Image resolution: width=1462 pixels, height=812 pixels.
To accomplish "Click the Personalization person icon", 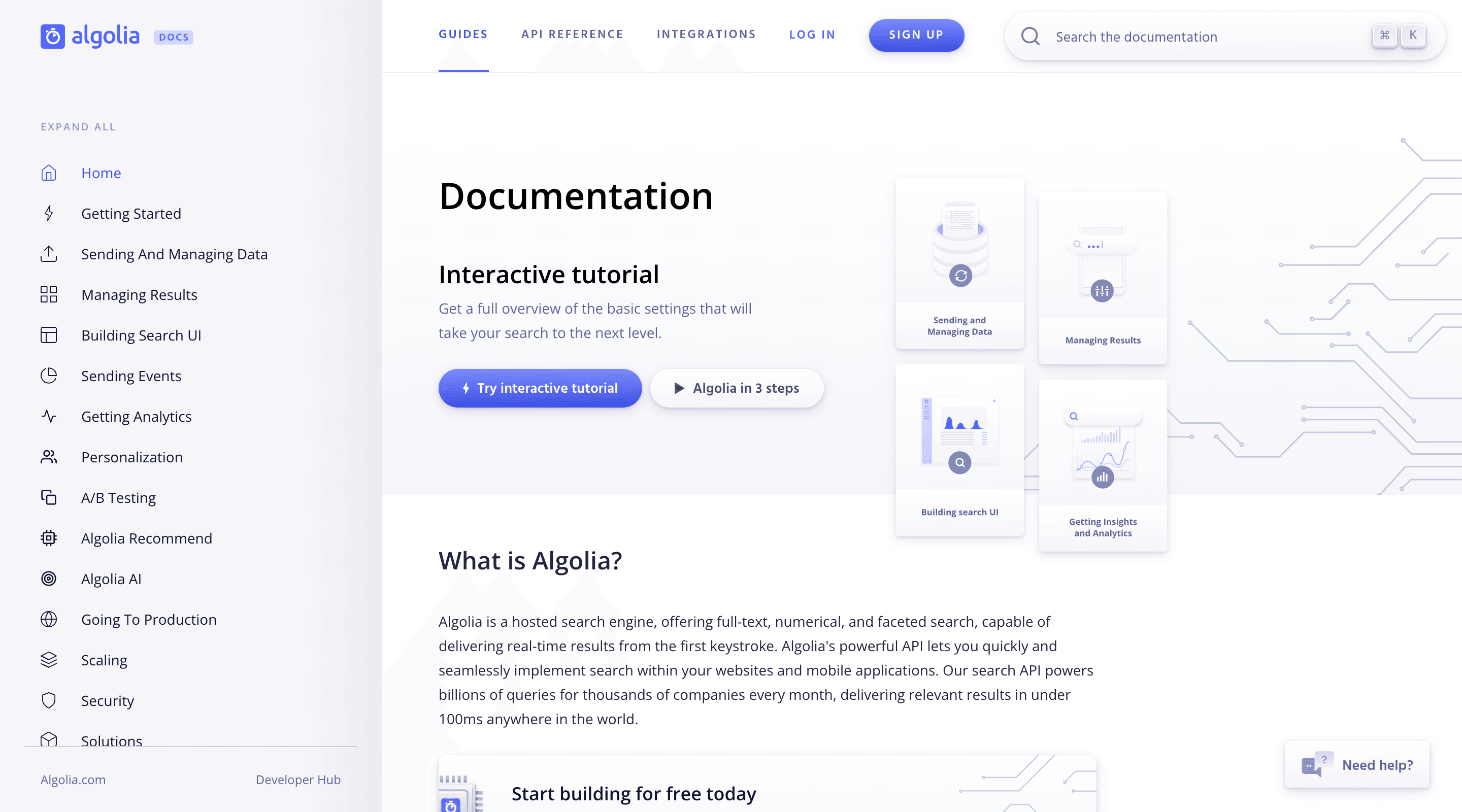I will [47, 457].
